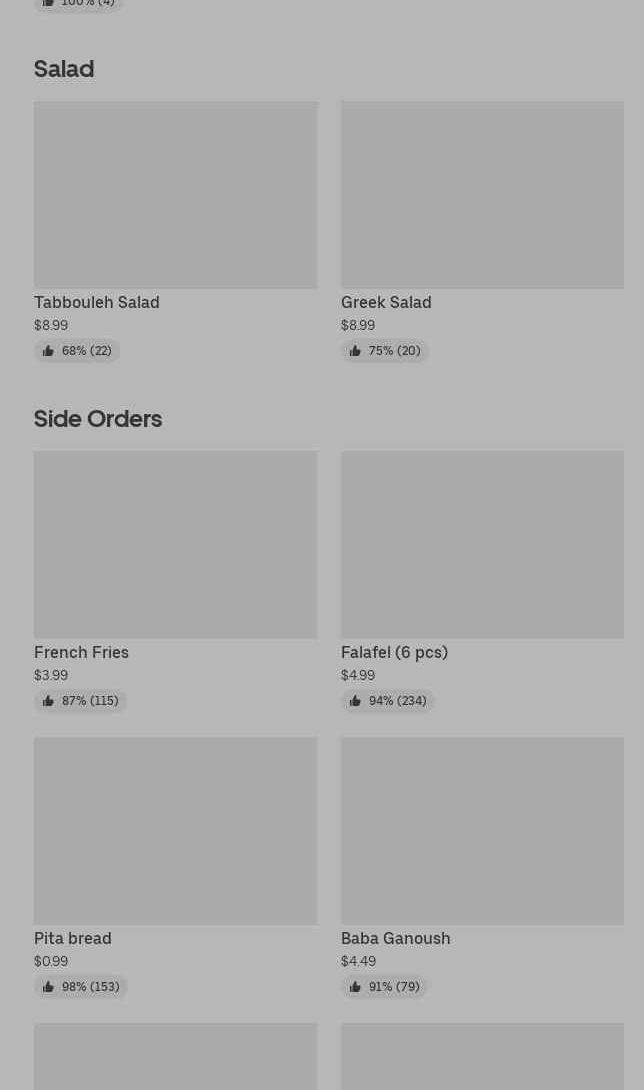Click thumbs-up icon under Tabbouleh Salad

point(48,351)
